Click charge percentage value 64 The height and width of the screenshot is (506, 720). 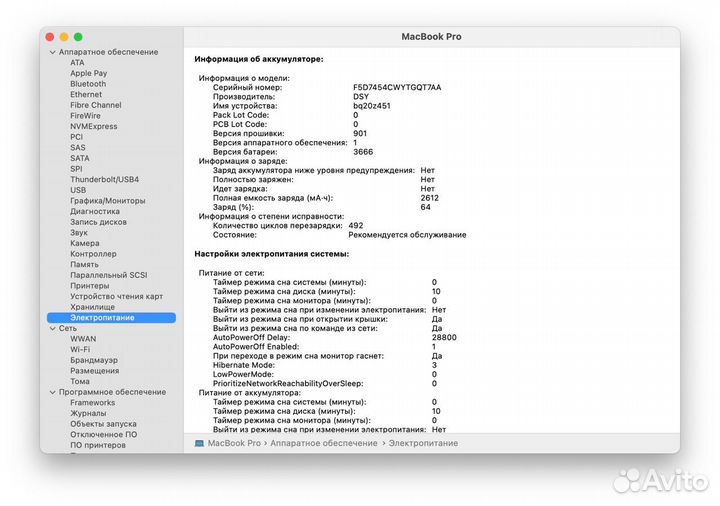pyautogui.click(x=425, y=207)
